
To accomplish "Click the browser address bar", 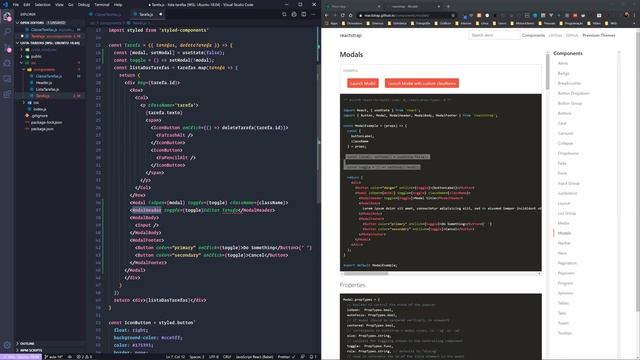I will click(x=406, y=15).
